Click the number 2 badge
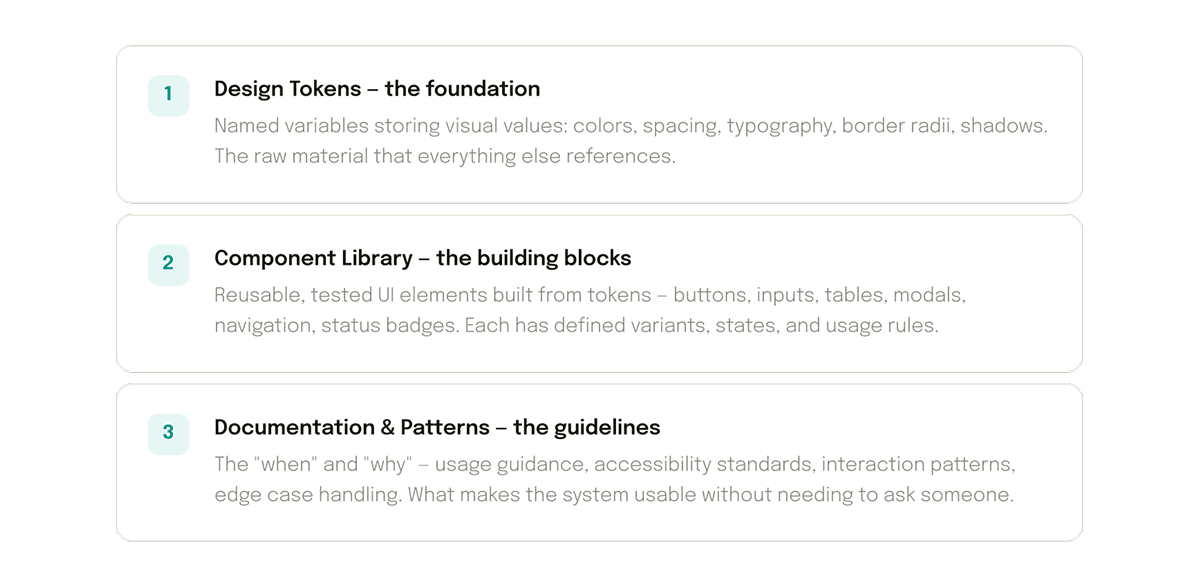The height and width of the screenshot is (588, 1200). tap(168, 263)
